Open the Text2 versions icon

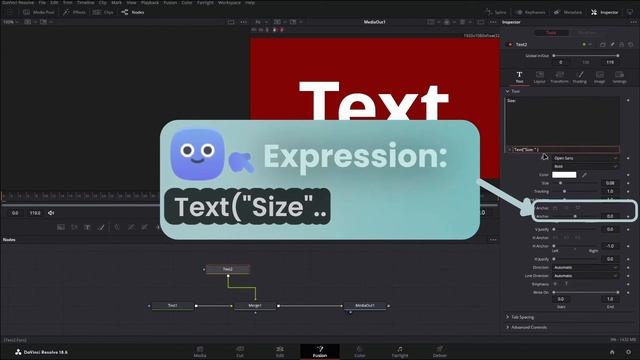603,44
